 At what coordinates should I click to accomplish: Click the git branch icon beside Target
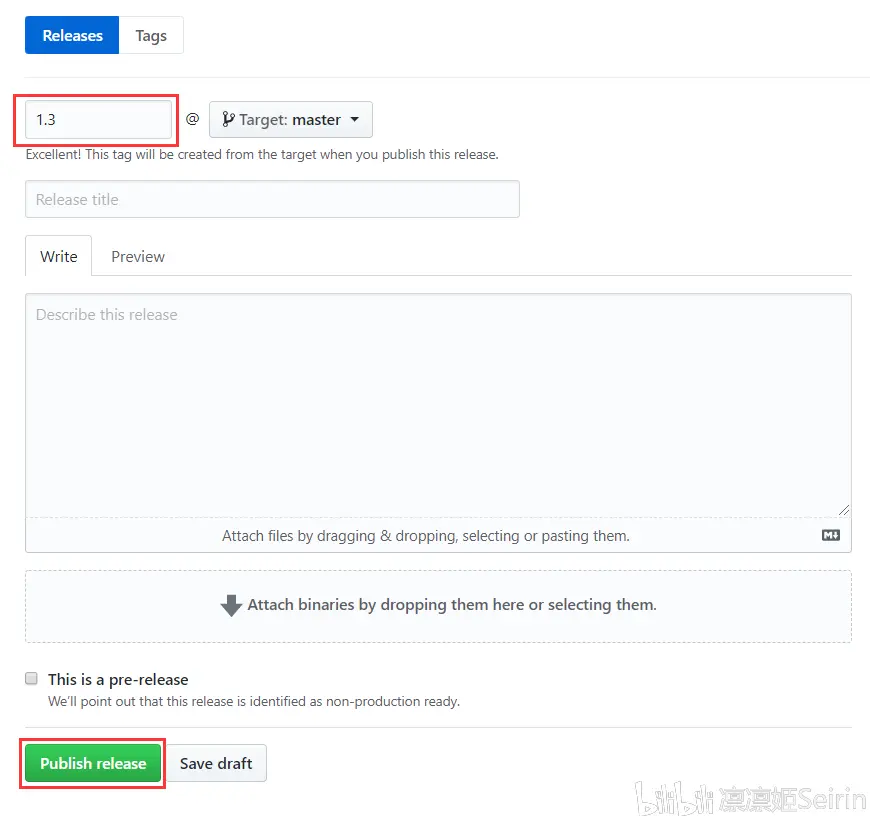[228, 119]
